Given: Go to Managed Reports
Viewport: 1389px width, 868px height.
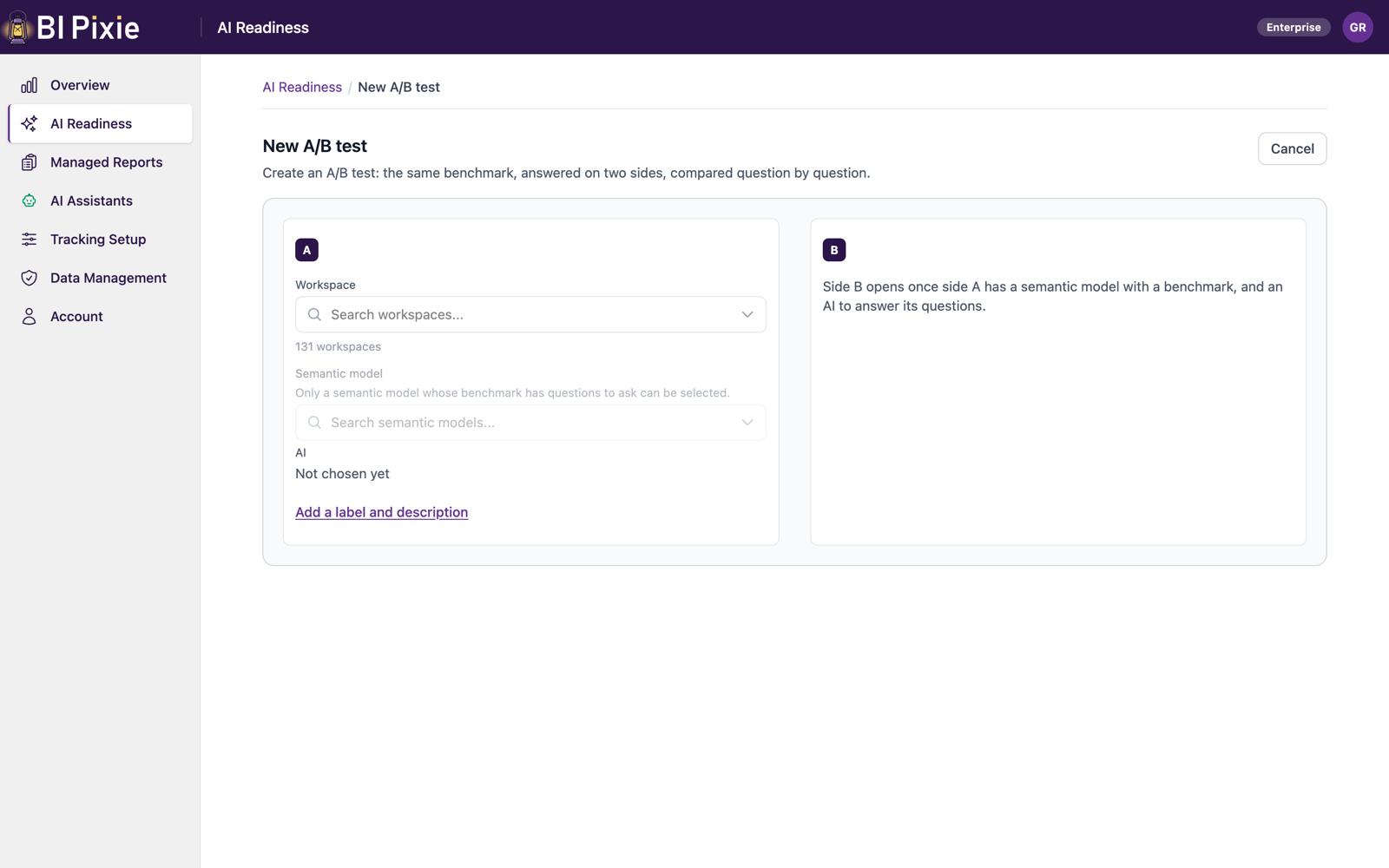Looking at the screenshot, I should [x=100, y=162].
